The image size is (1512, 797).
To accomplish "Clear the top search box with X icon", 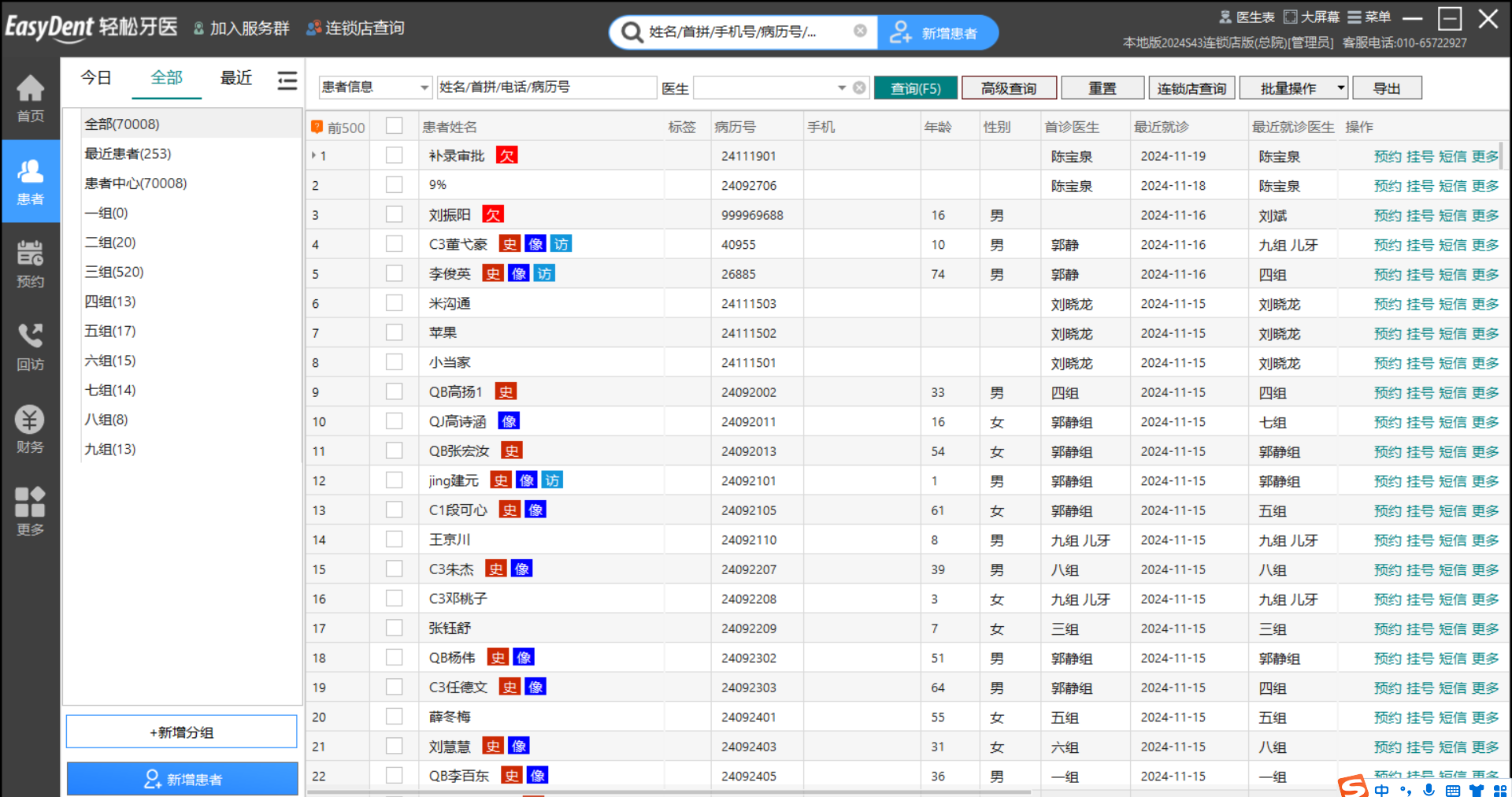I will (x=860, y=31).
